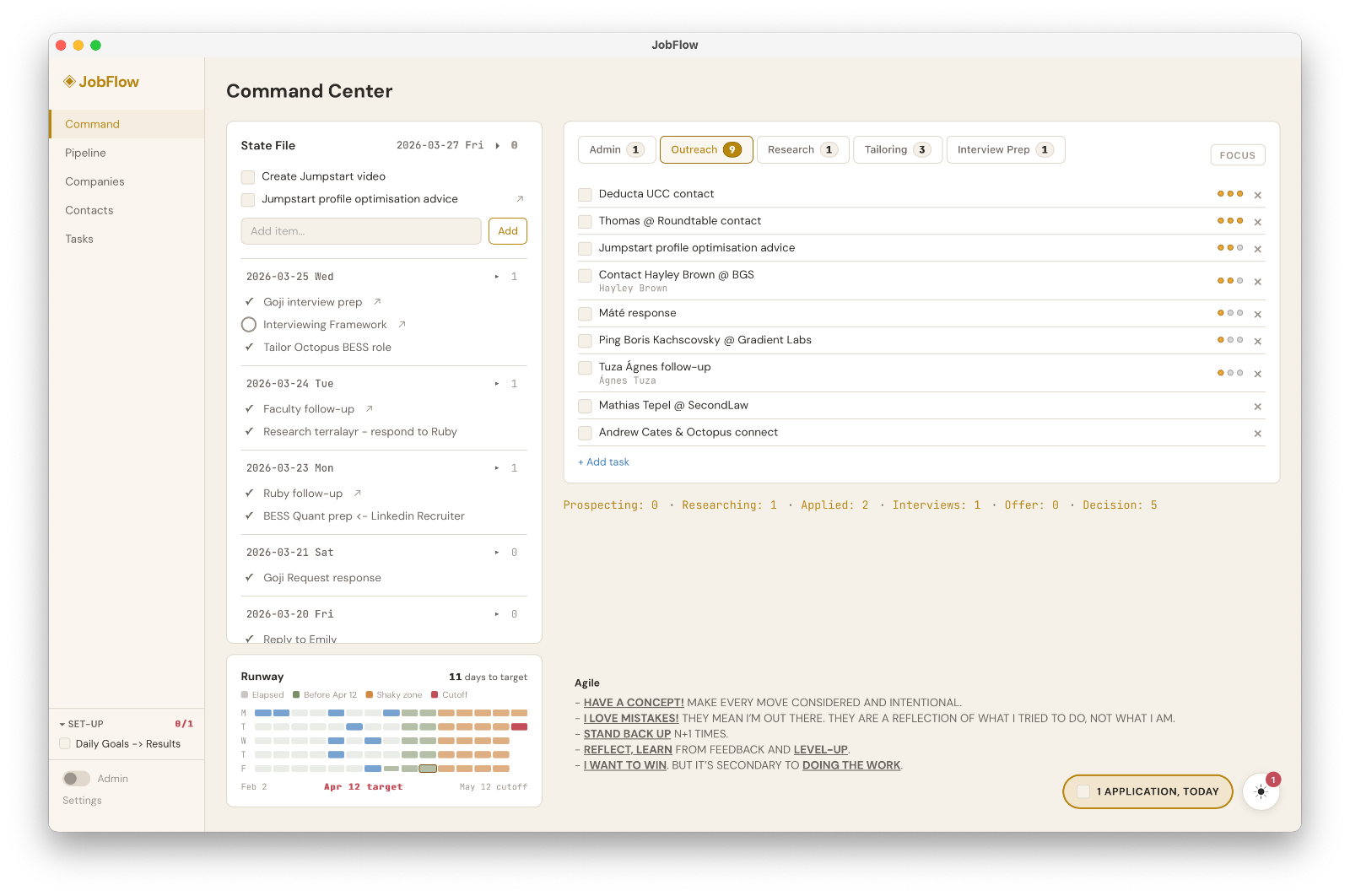Toggle the sun theme button
Screen dimensions: 1350x896
[1261, 791]
